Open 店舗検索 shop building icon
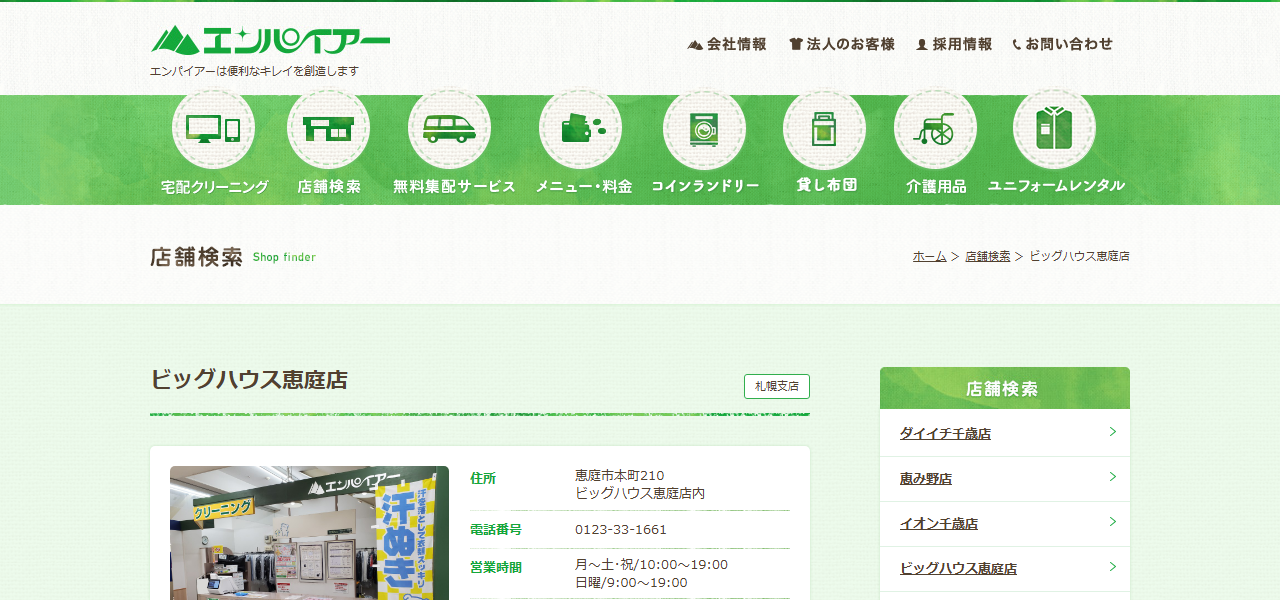Screen dimensions: 1280x600 click(x=328, y=129)
